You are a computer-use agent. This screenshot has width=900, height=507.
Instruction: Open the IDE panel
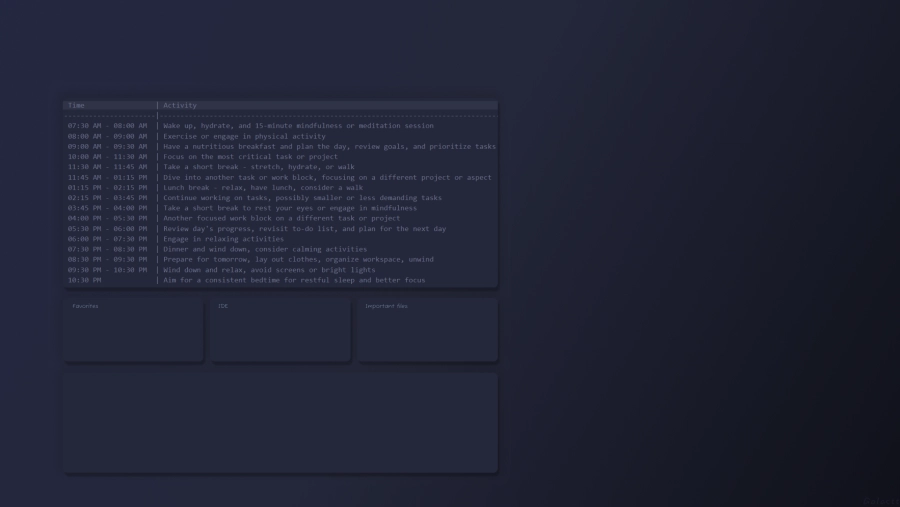pyautogui.click(x=281, y=330)
